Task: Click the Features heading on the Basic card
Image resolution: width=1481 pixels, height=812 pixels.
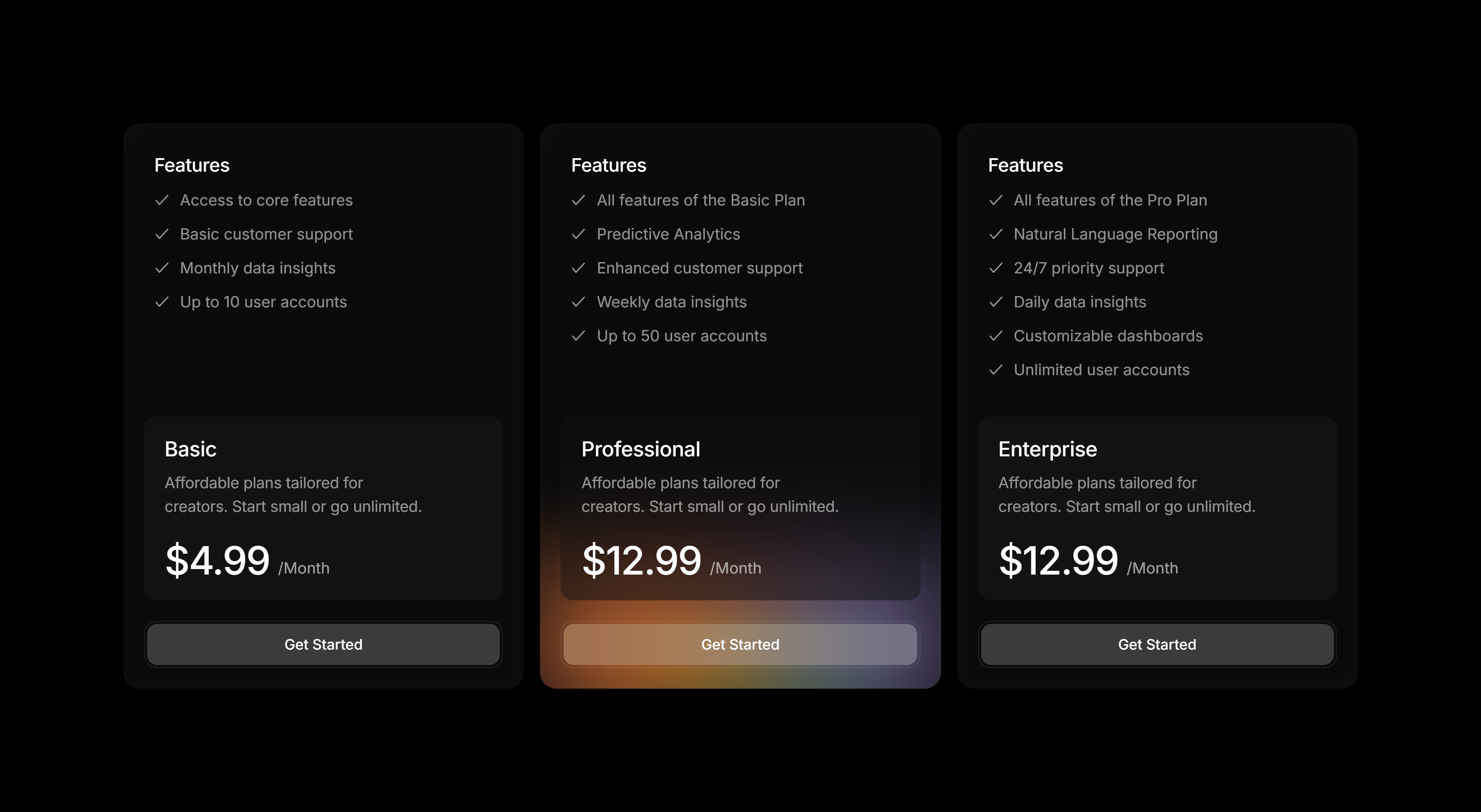Action: (x=191, y=165)
